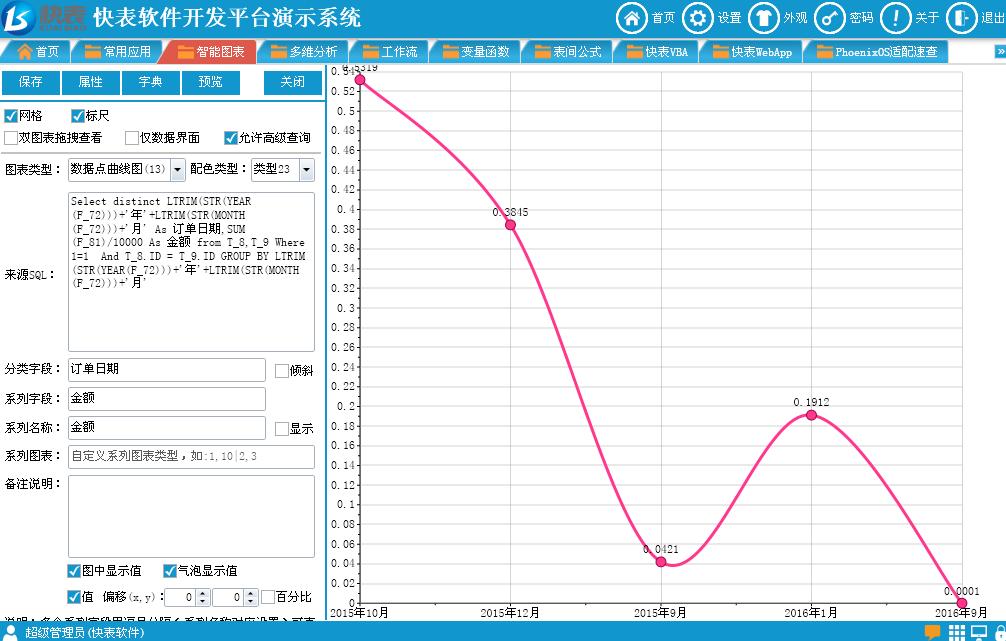Click the folder icon on 常用应用 tab

coord(93,51)
